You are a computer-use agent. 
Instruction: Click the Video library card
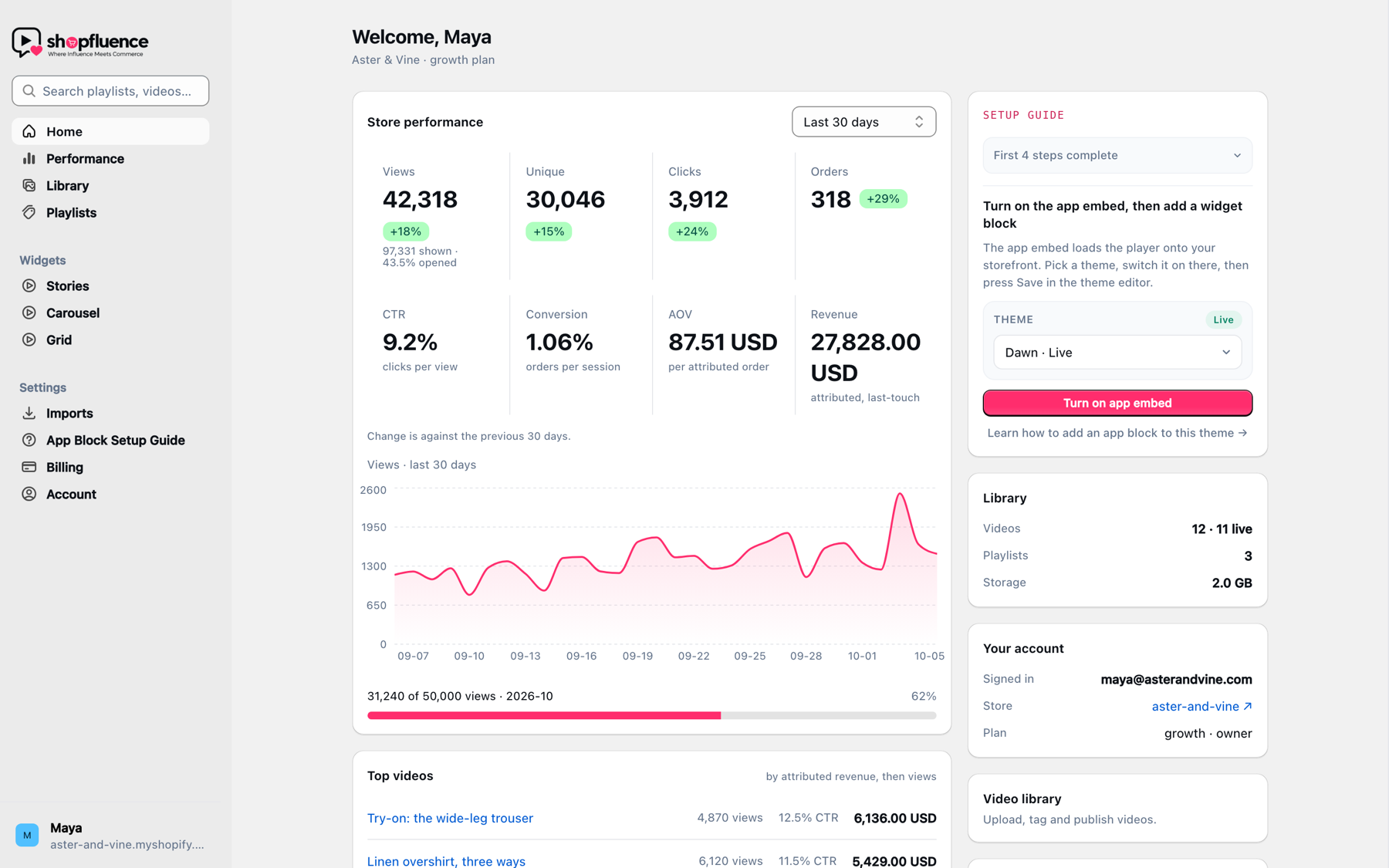pos(1117,808)
